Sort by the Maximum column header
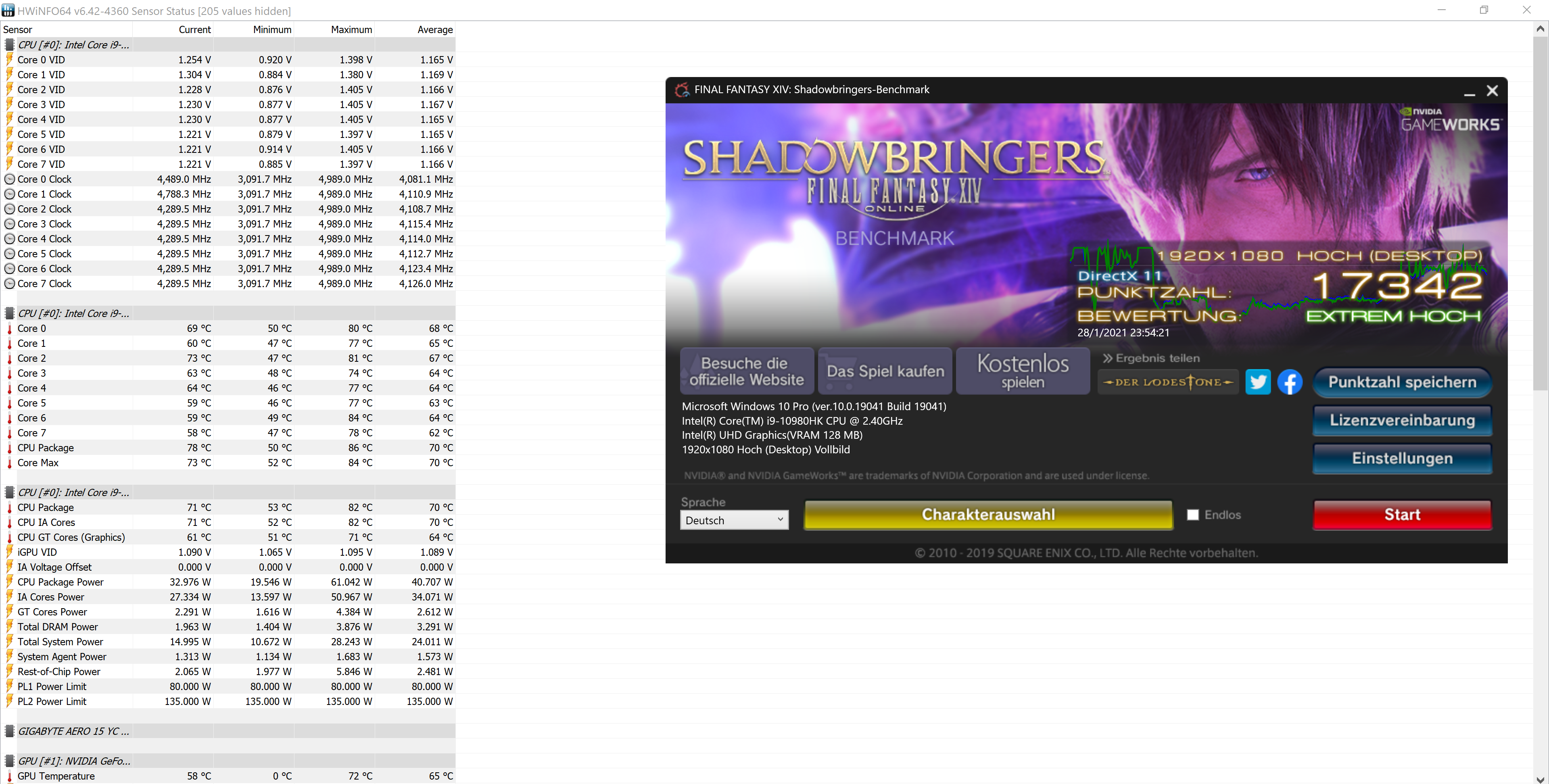 pyautogui.click(x=334, y=29)
